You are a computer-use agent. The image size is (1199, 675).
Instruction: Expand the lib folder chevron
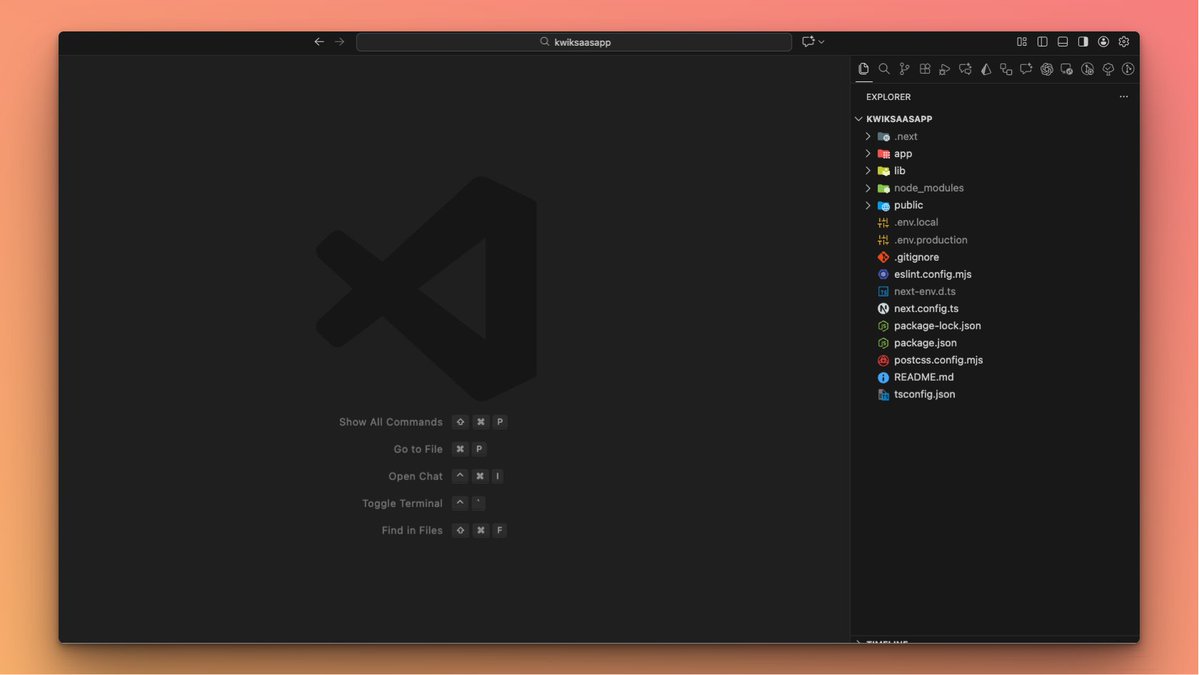pos(868,170)
